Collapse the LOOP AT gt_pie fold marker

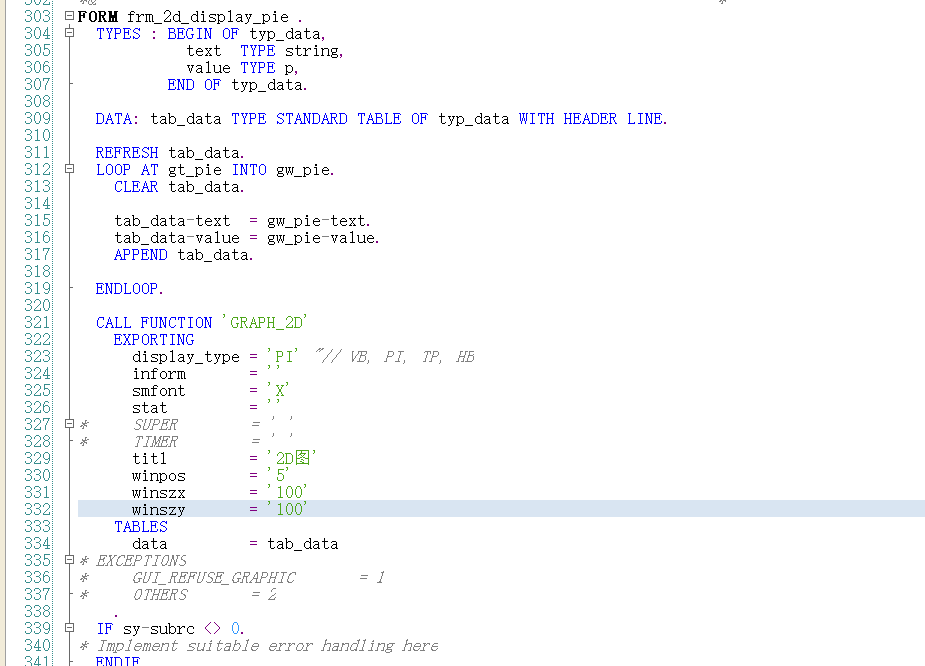pos(70,169)
